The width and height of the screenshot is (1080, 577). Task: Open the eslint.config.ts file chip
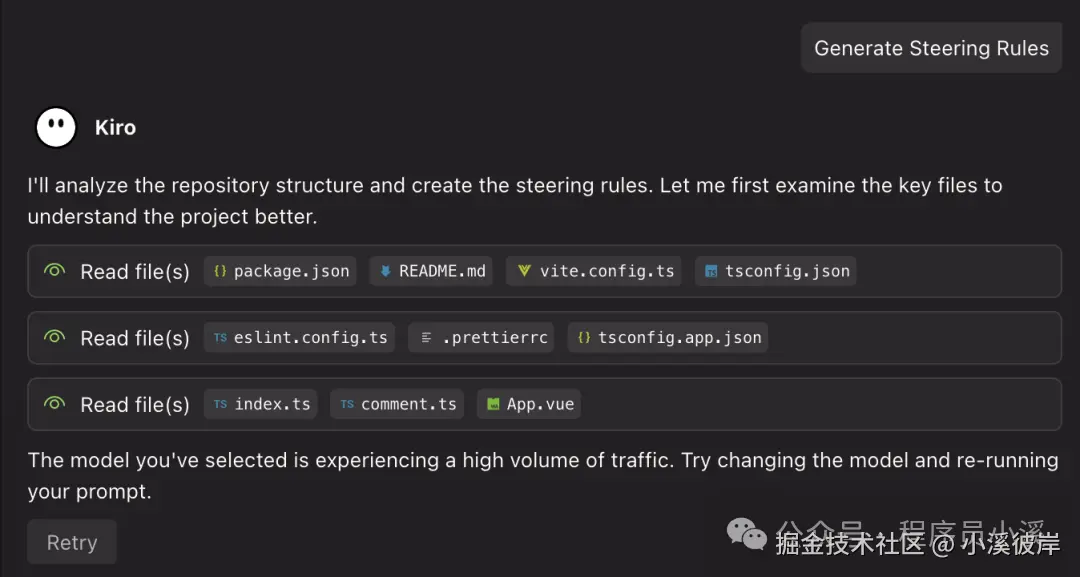pos(299,338)
